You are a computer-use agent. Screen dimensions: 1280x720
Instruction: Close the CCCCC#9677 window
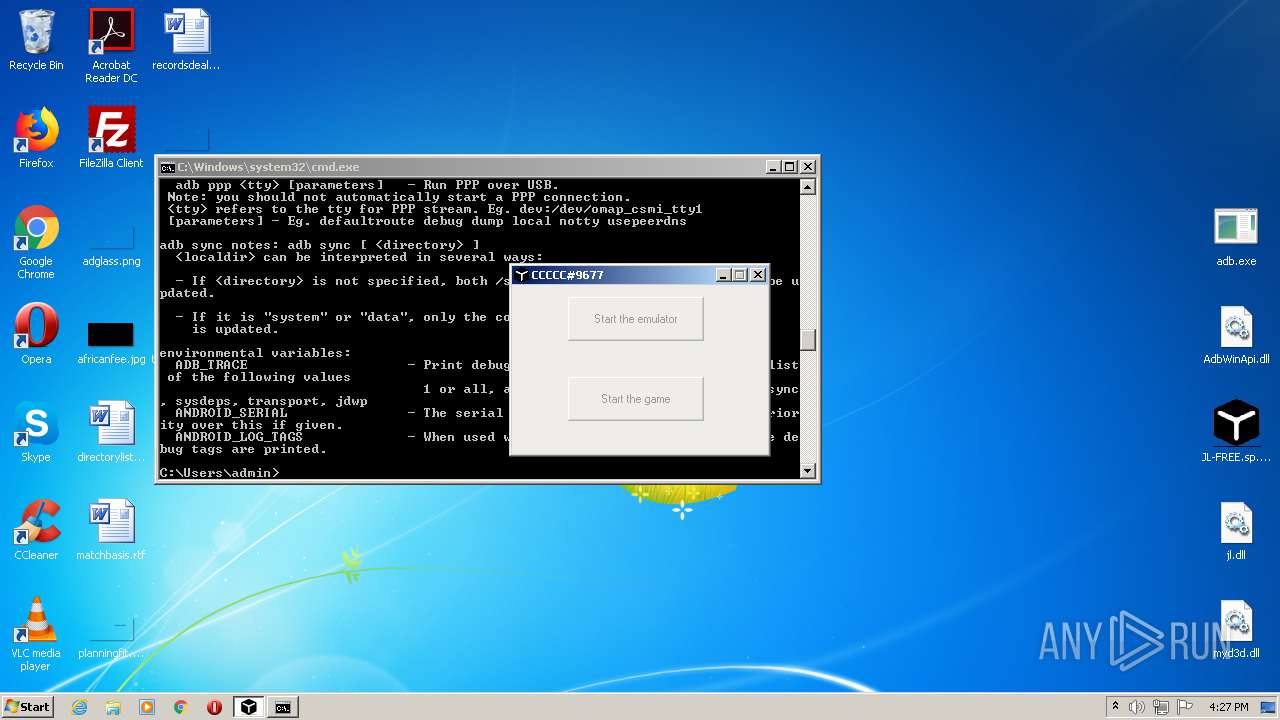point(758,275)
